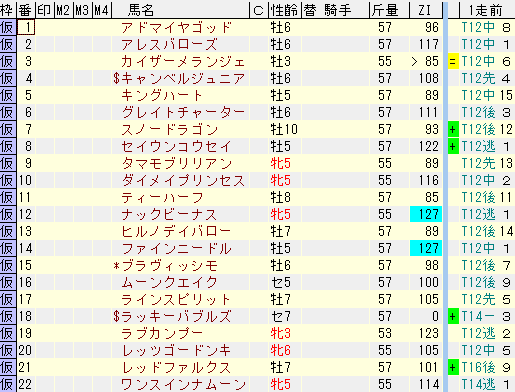Click the M4 column header
This screenshot has height=392, width=515.
(102, 10)
